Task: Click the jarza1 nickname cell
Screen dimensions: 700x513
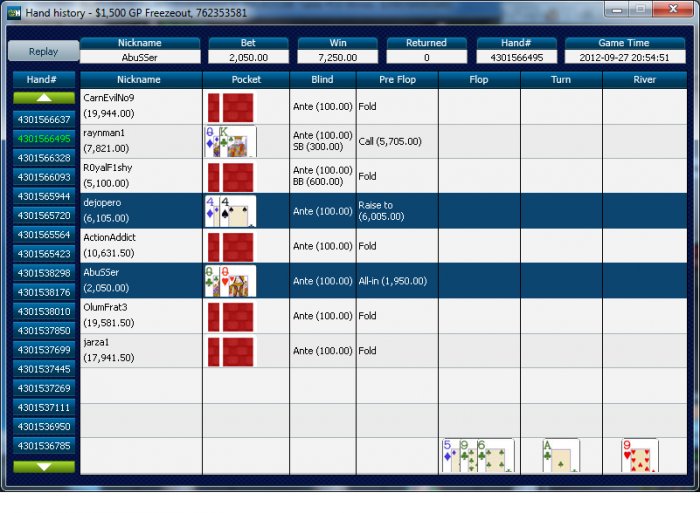Action: point(141,350)
